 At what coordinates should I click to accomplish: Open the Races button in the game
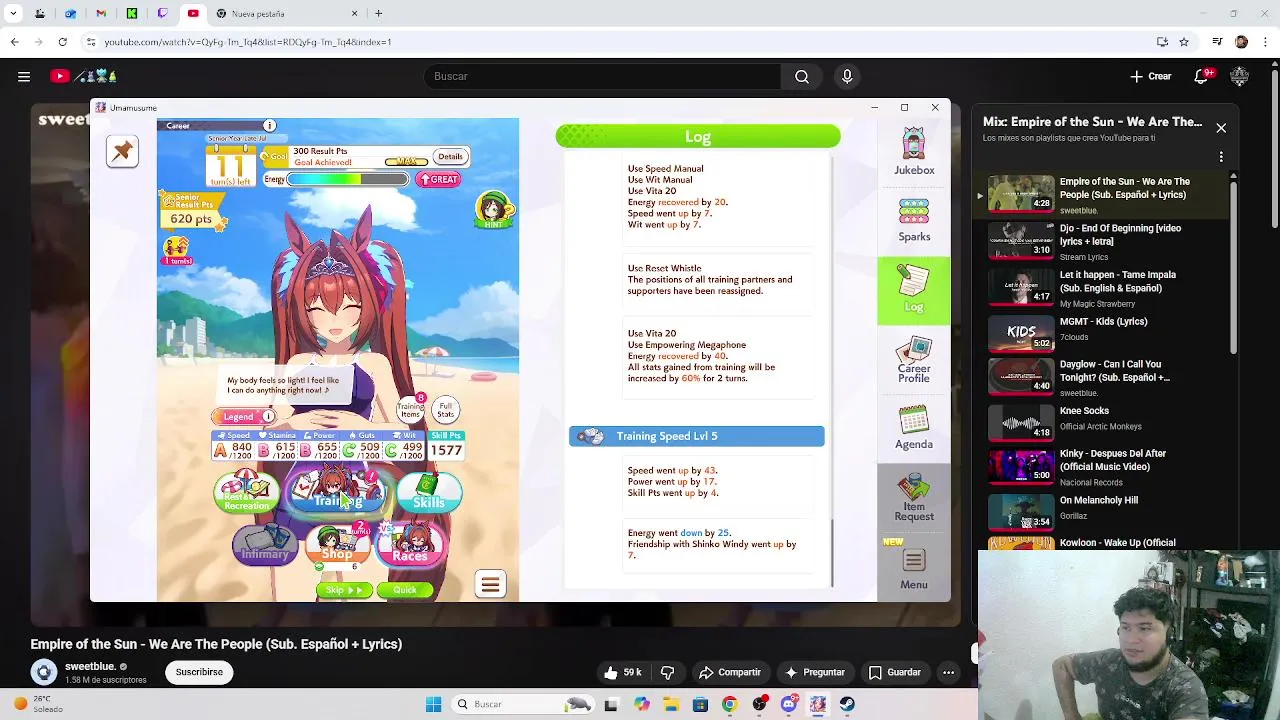tap(410, 545)
